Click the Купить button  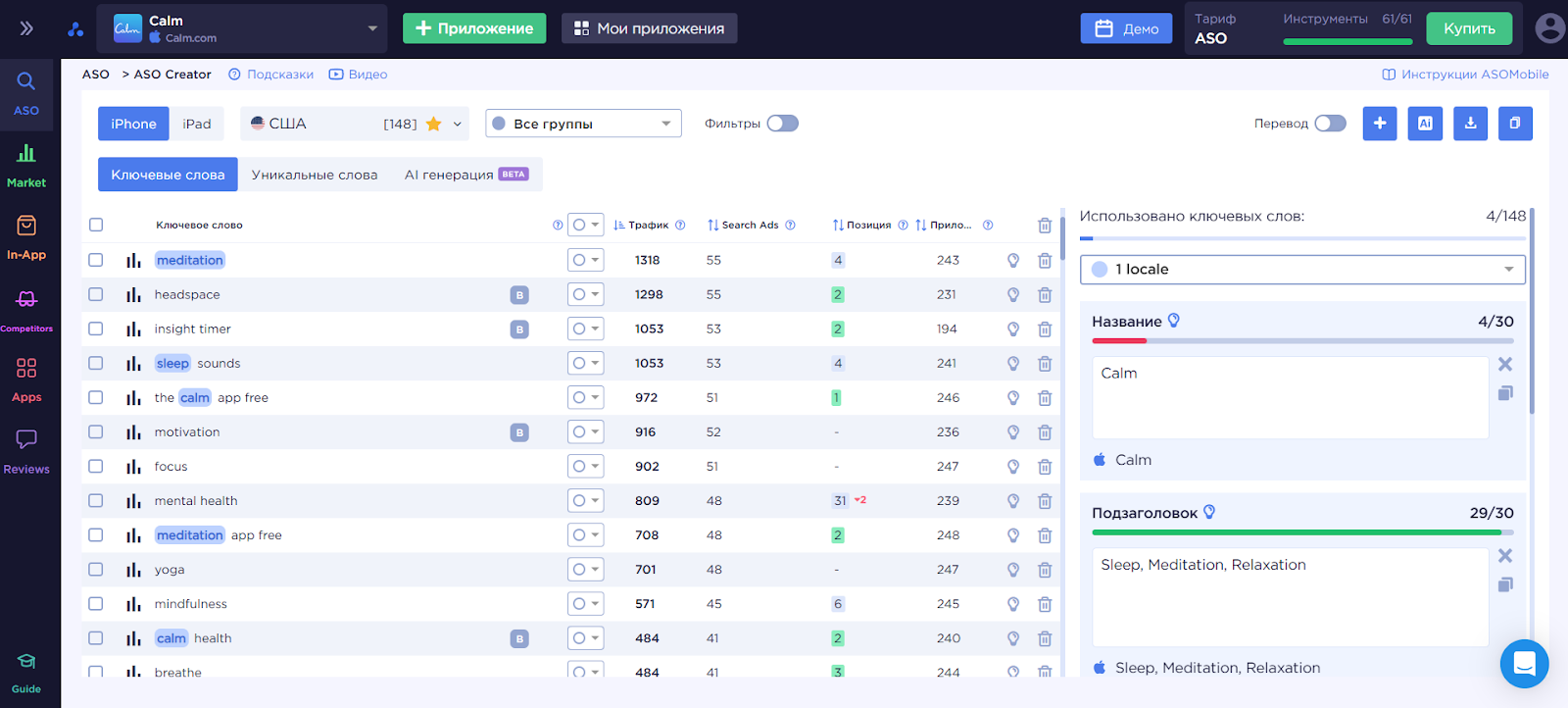point(1469,28)
